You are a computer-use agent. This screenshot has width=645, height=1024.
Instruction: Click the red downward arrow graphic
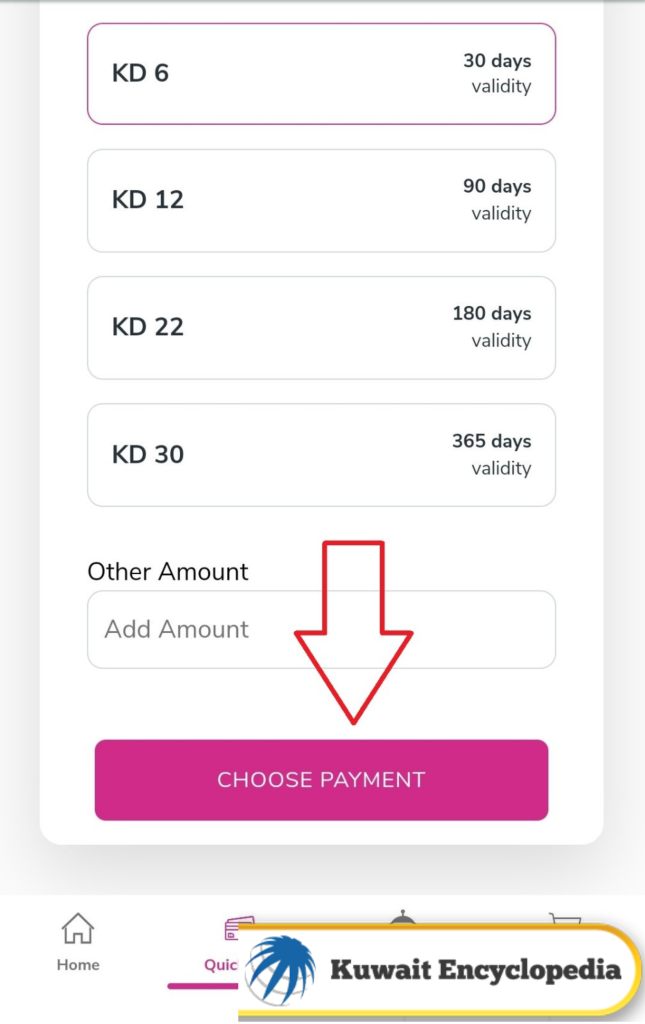point(353,620)
